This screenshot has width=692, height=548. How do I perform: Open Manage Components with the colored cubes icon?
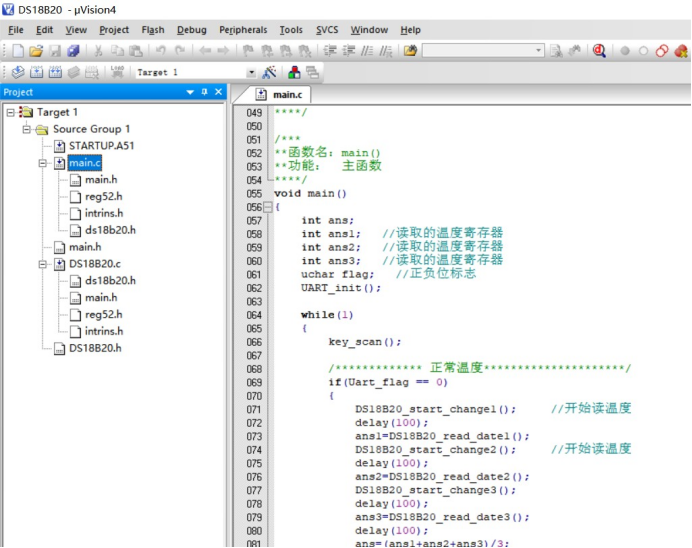(294, 72)
